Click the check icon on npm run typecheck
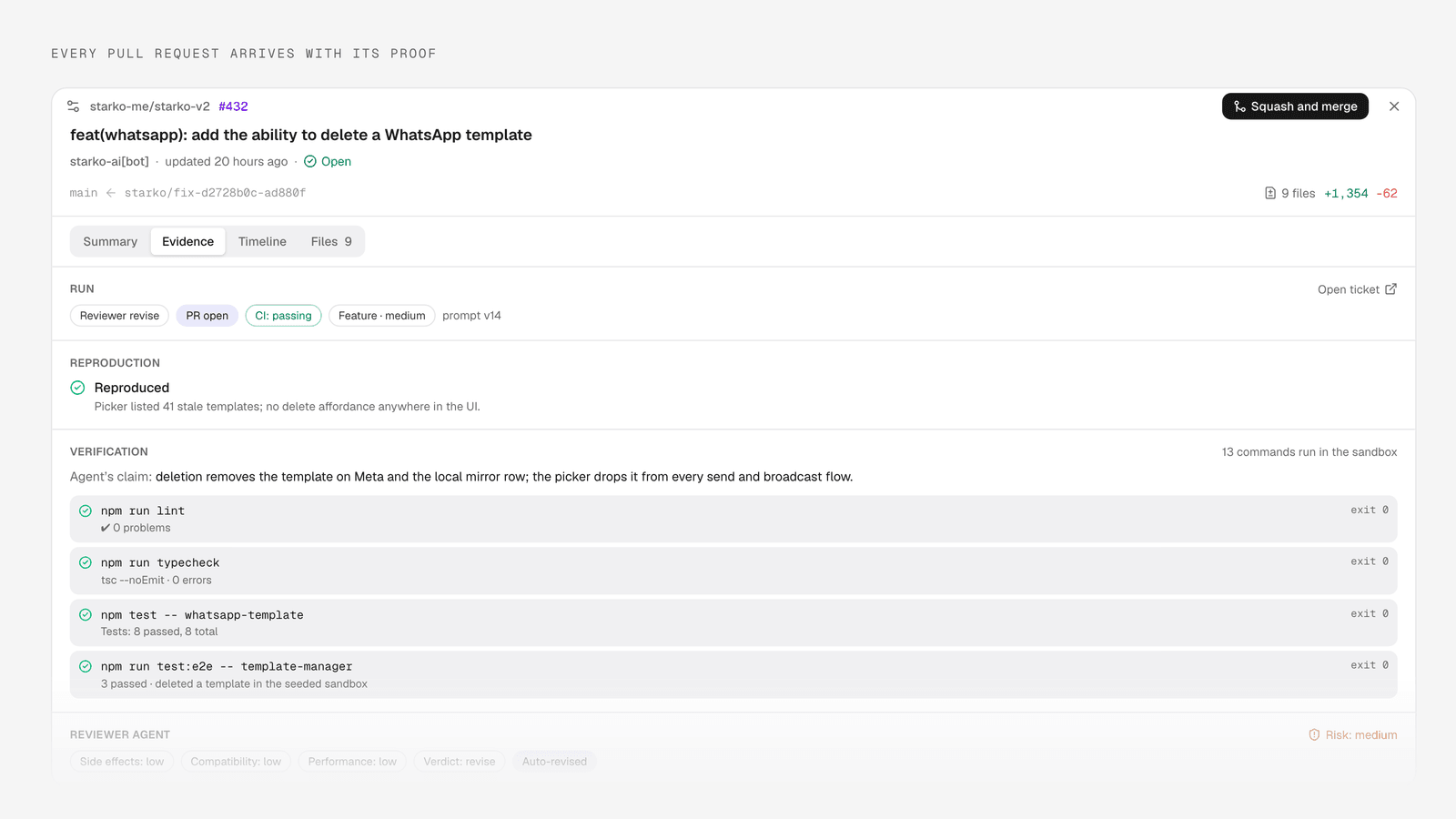The width and height of the screenshot is (1456, 819). (x=86, y=562)
